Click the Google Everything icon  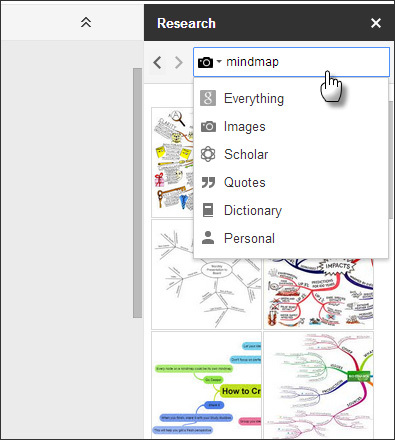208,98
